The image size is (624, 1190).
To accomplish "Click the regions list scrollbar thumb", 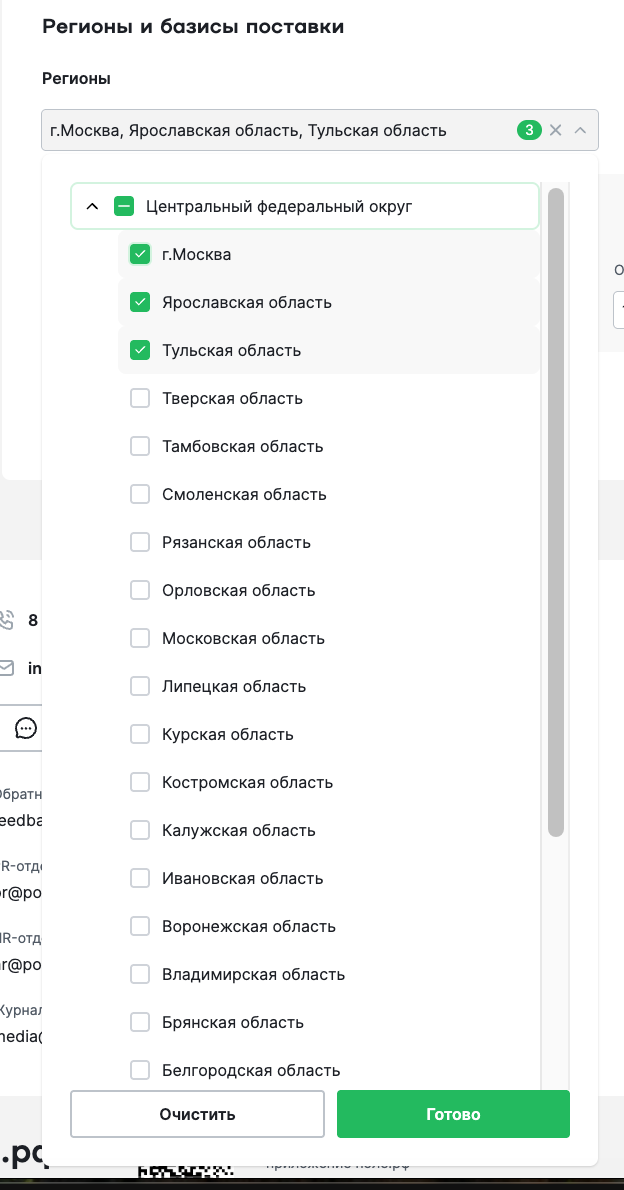I will click(x=556, y=512).
